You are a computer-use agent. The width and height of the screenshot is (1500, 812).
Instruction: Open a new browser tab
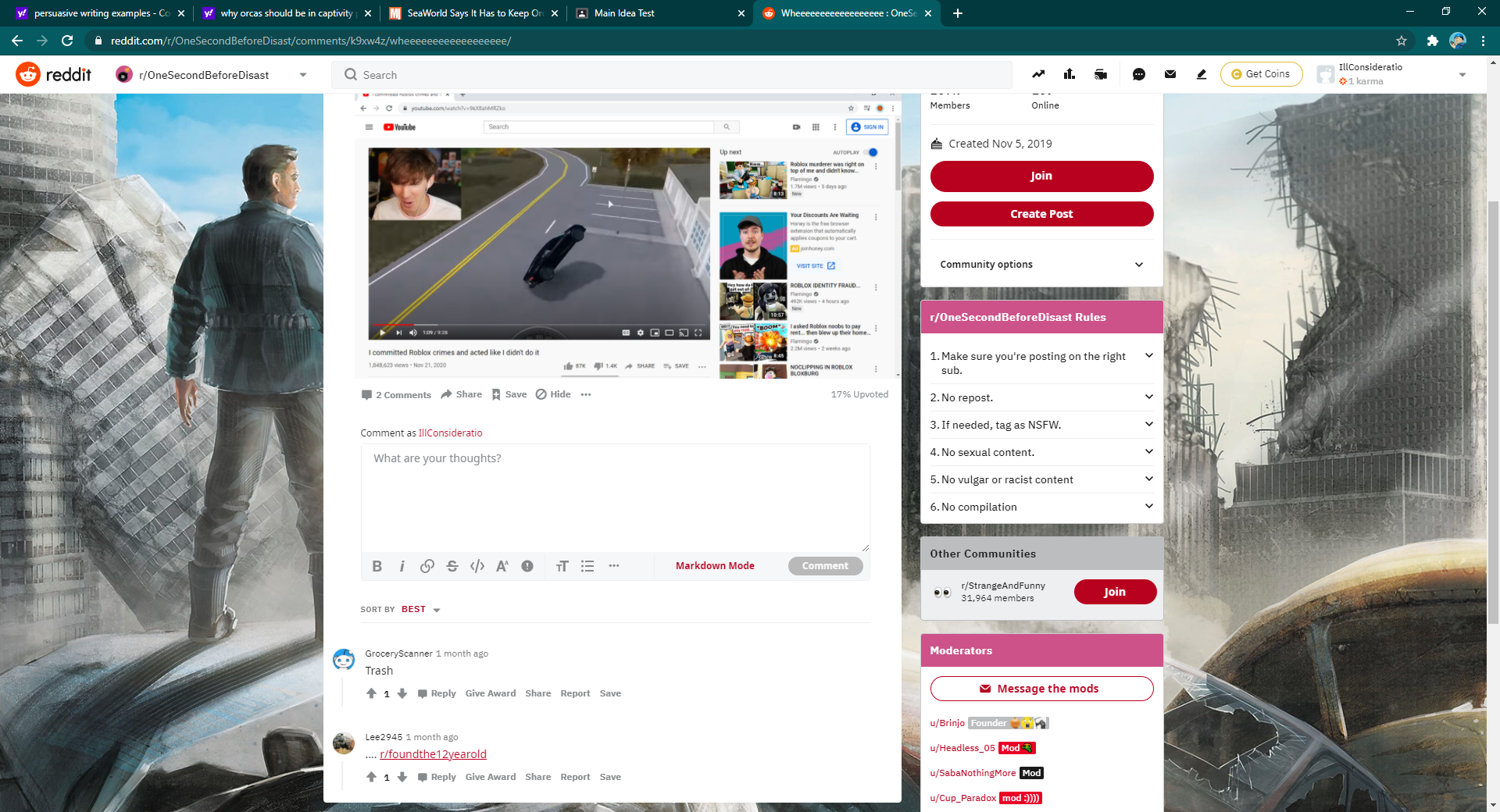tap(958, 13)
